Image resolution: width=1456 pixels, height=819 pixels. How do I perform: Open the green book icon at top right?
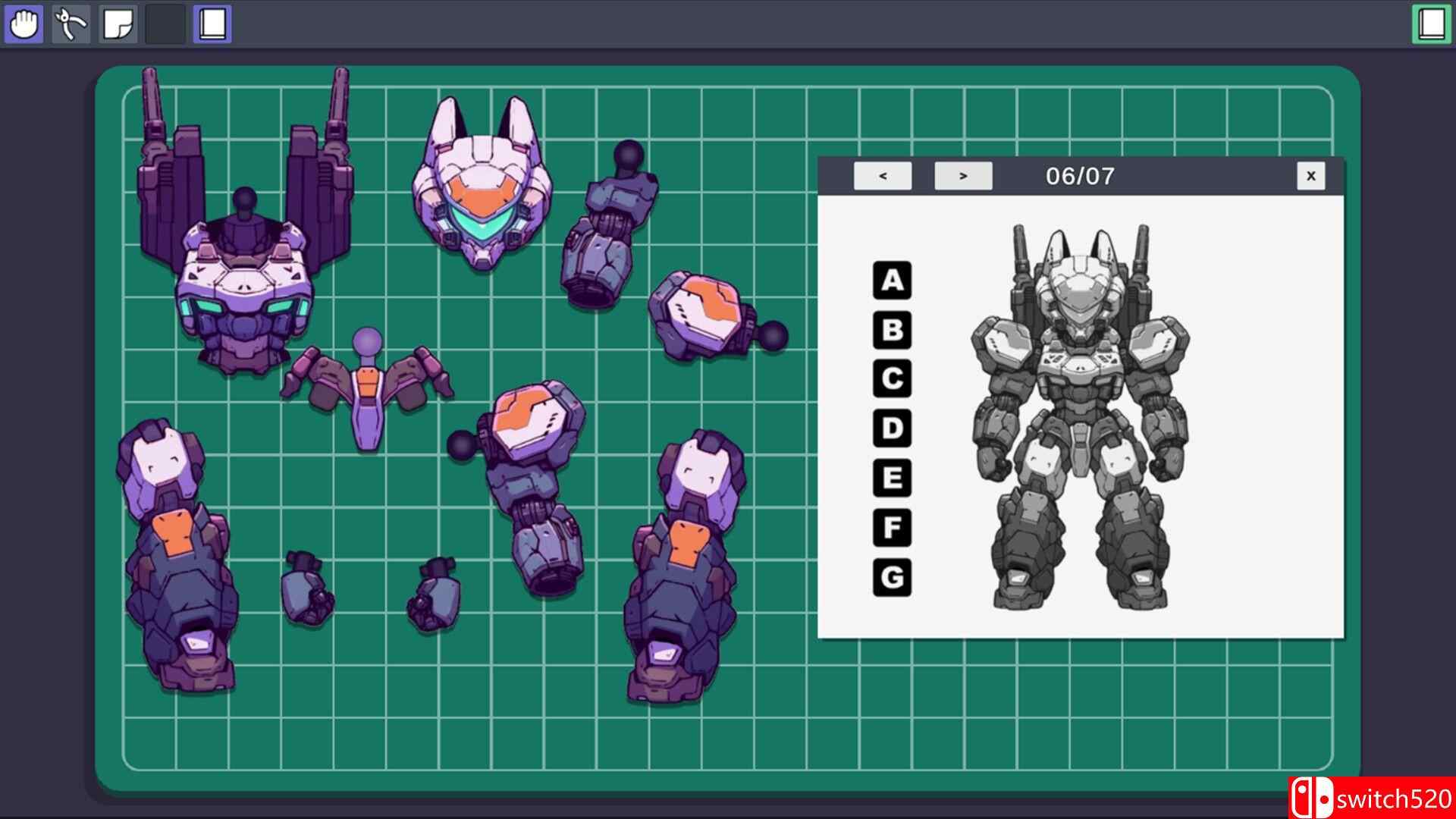[1431, 24]
